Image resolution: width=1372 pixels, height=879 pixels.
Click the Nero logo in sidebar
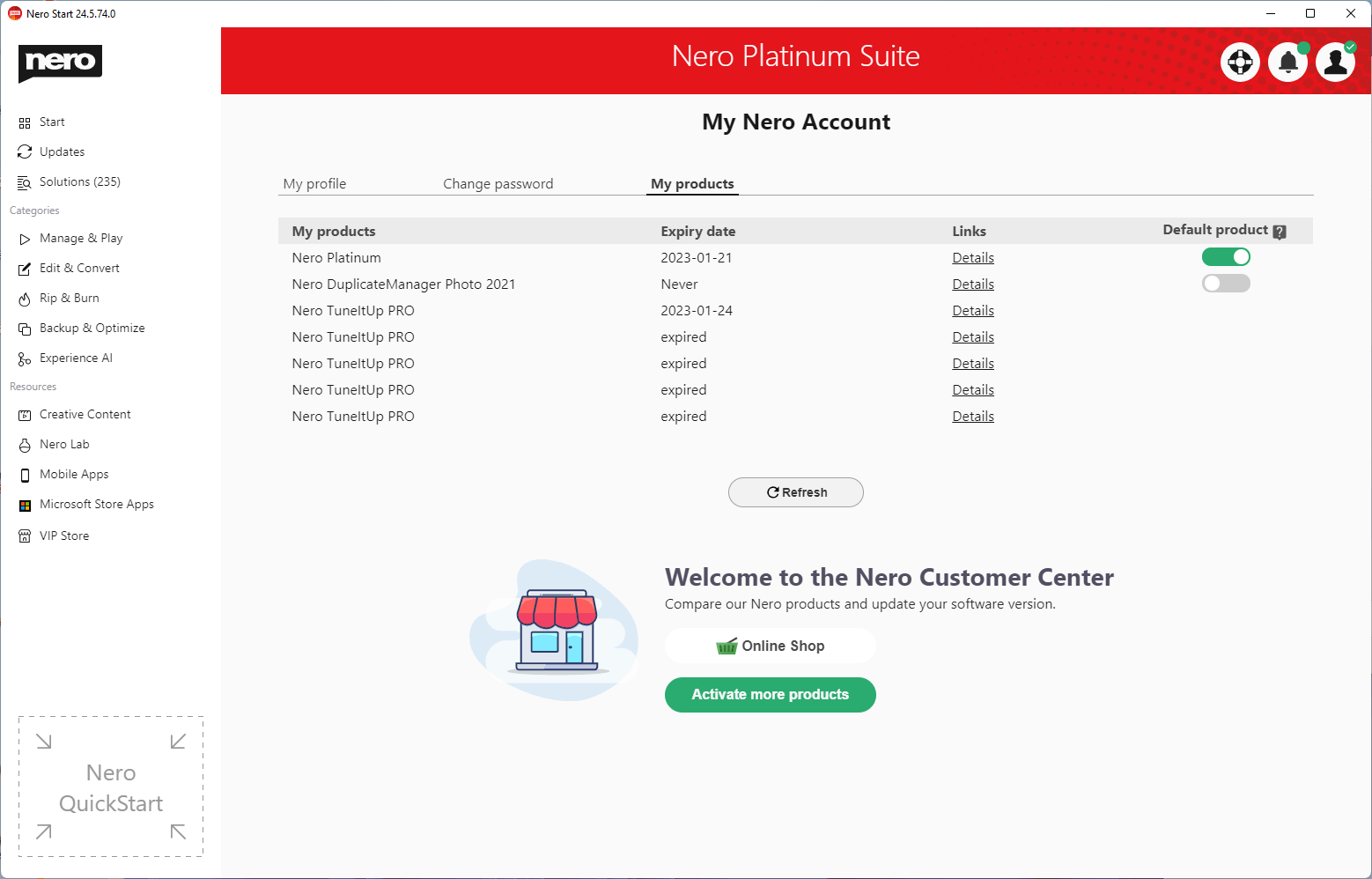(x=60, y=63)
